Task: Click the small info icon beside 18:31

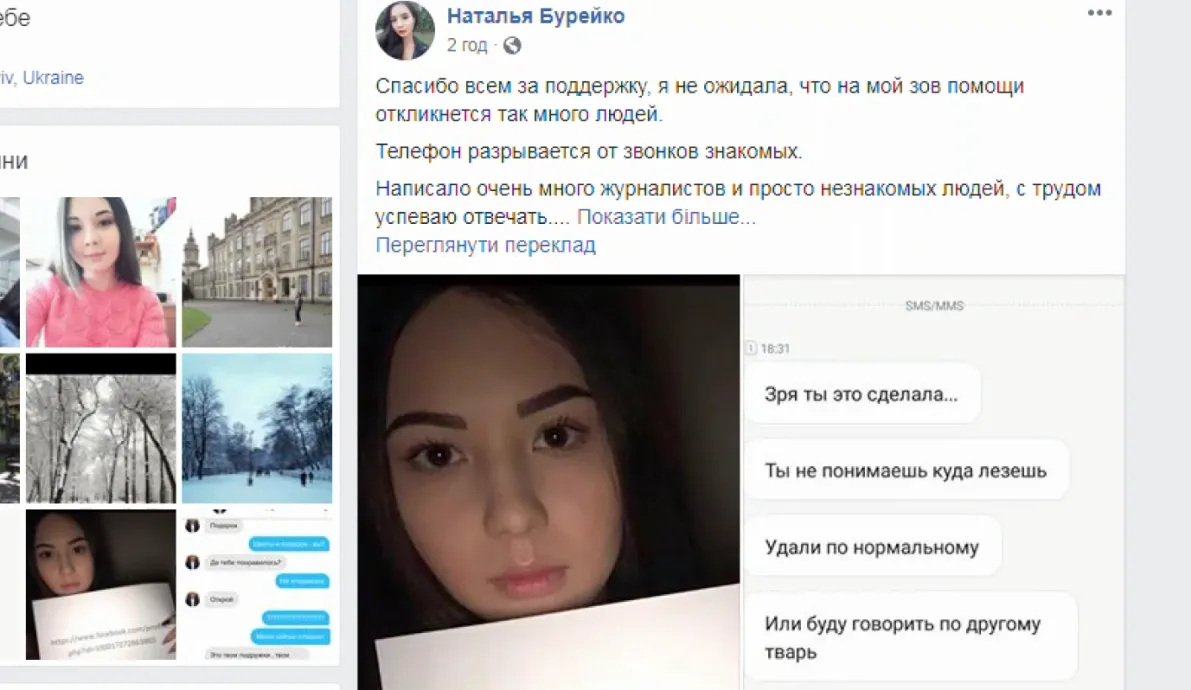Action: coord(750,348)
